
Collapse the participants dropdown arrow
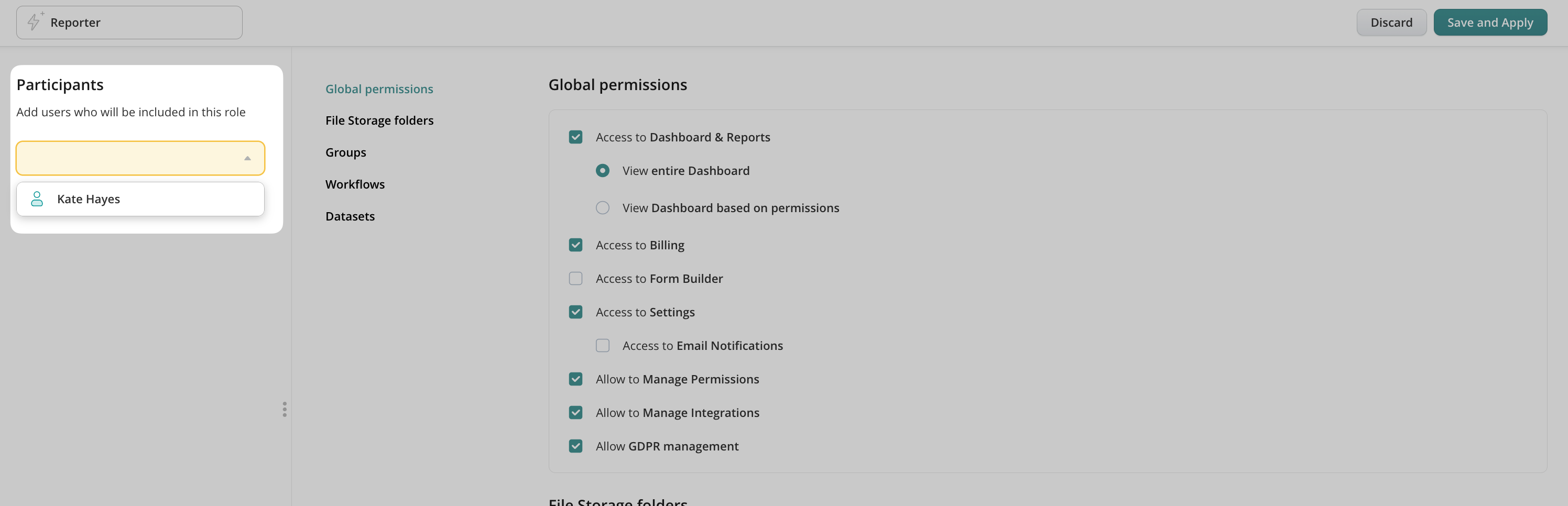tap(247, 158)
